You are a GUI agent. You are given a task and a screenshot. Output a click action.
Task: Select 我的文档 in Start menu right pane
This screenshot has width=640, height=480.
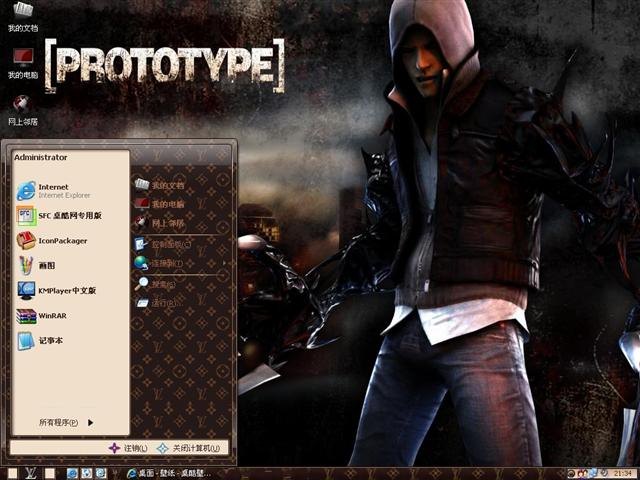pyautogui.click(x=165, y=185)
